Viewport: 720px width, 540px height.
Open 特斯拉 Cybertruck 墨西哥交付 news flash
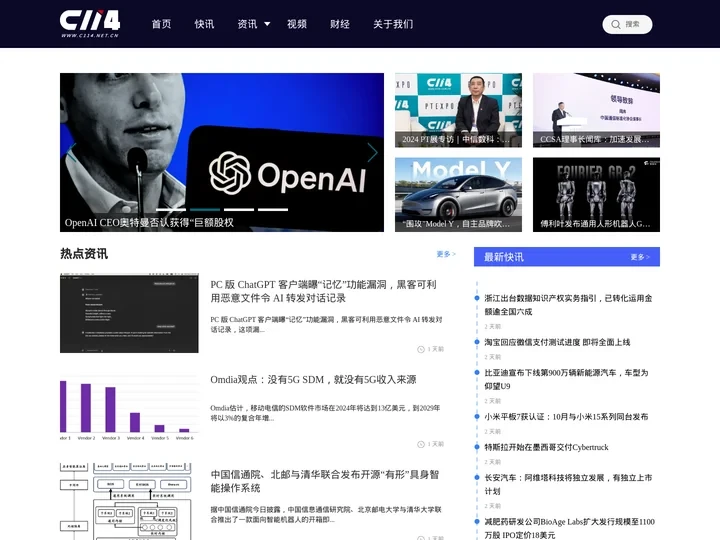point(546,447)
